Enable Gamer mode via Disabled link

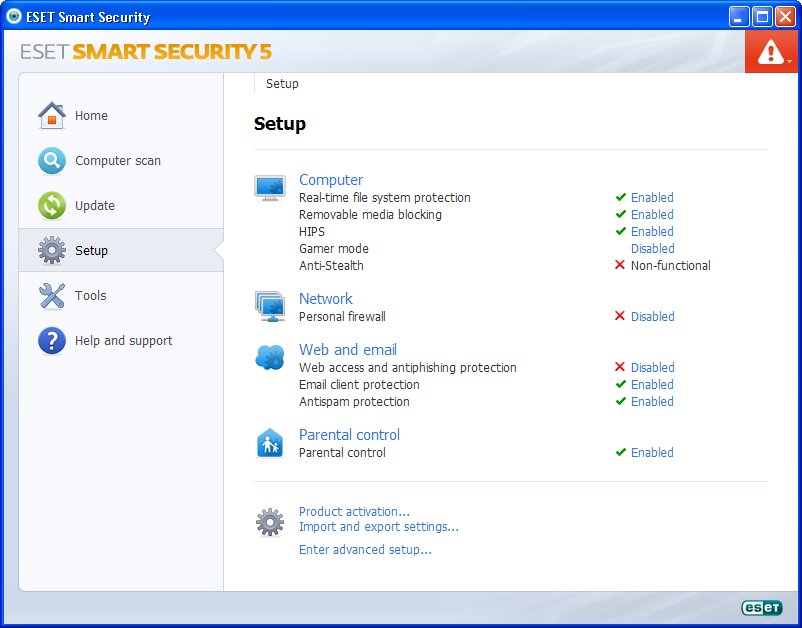tap(653, 249)
